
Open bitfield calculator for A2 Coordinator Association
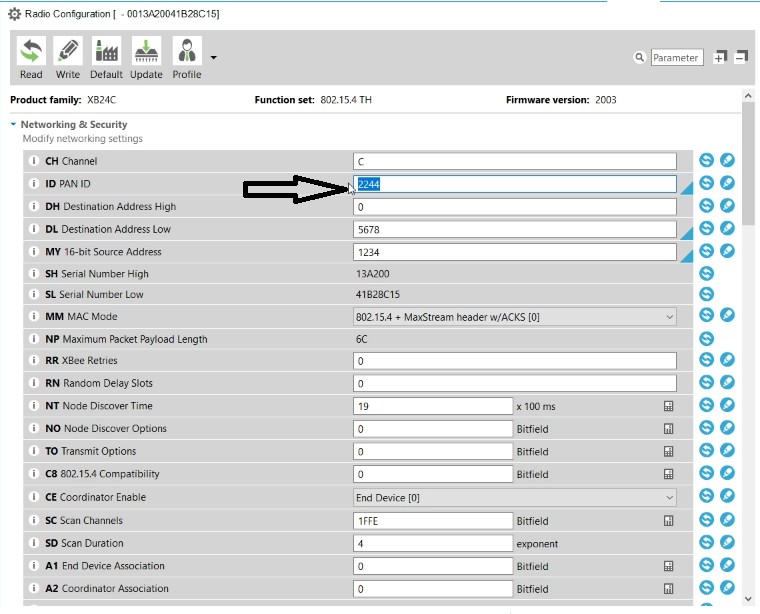668,588
